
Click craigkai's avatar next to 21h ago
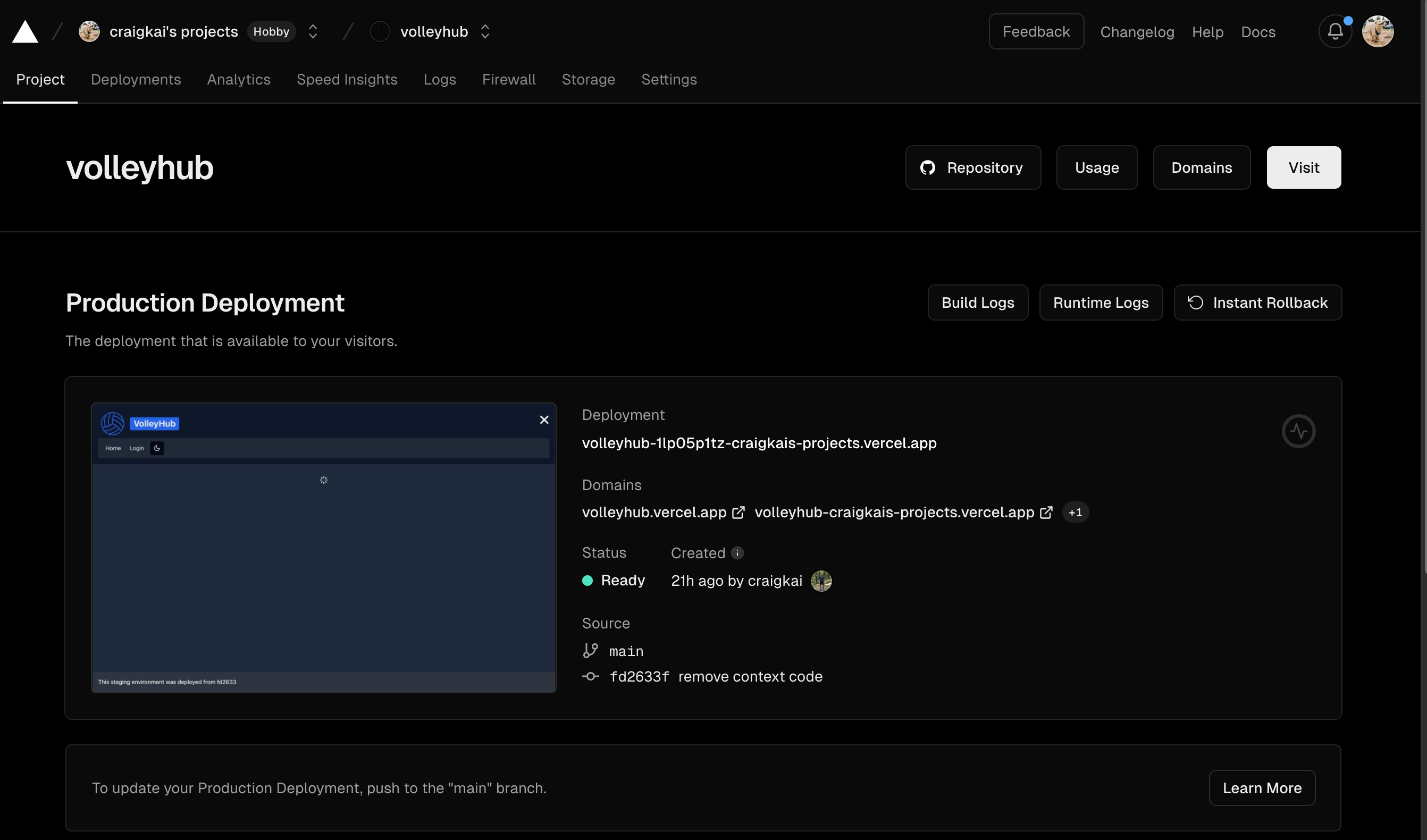click(x=821, y=581)
